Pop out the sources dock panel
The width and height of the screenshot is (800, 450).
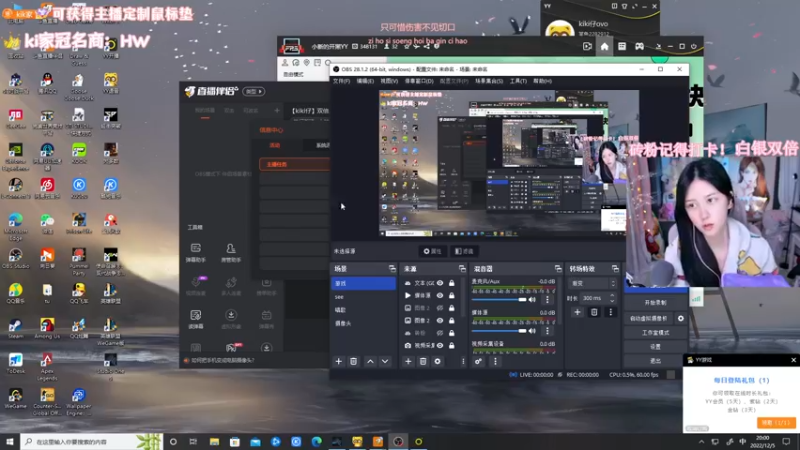click(462, 268)
